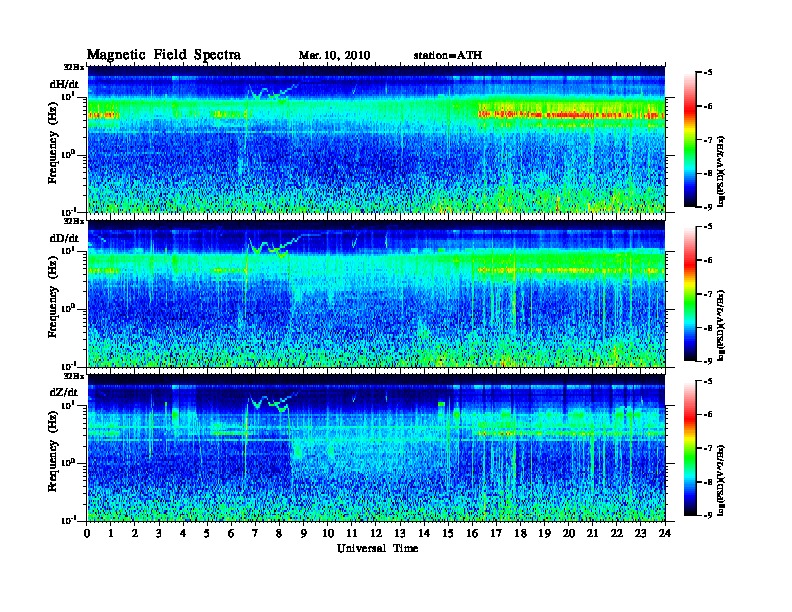Click the dD/dt panel color scale bar
This screenshot has height=612, width=792.
[x=690, y=293]
